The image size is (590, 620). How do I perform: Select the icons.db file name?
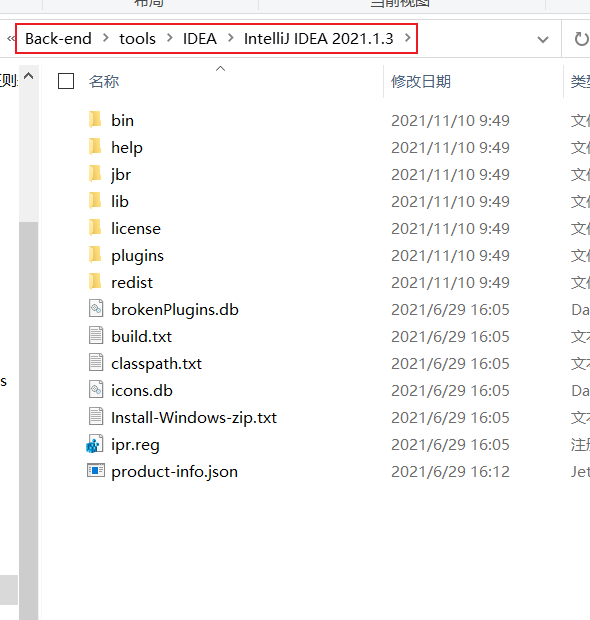pyautogui.click(x=142, y=390)
